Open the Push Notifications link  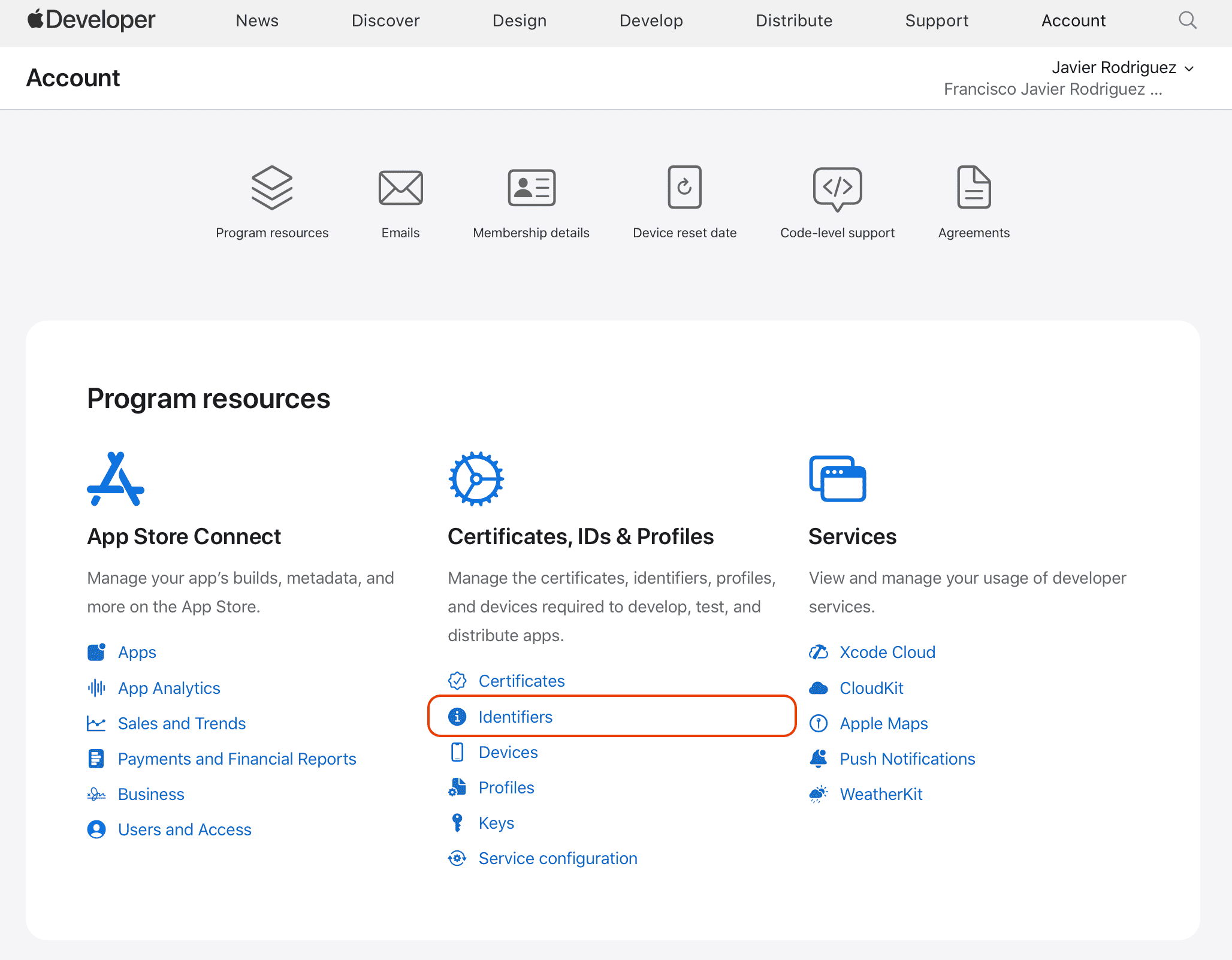pyautogui.click(x=907, y=759)
